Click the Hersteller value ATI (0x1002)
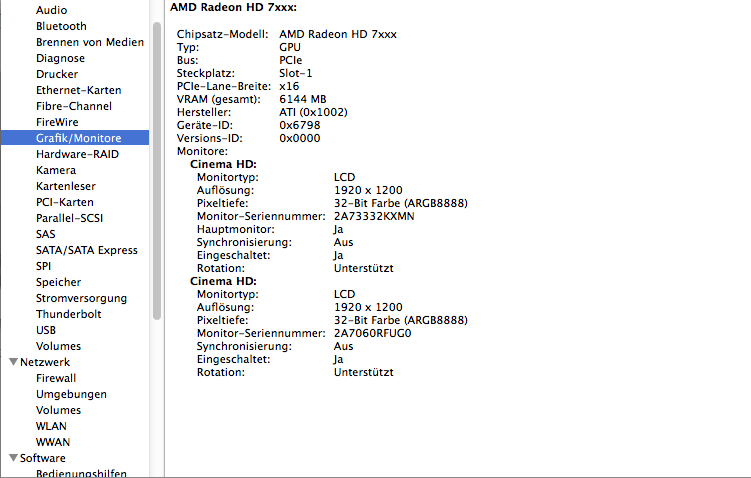 pyautogui.click(x=313, y=112)
